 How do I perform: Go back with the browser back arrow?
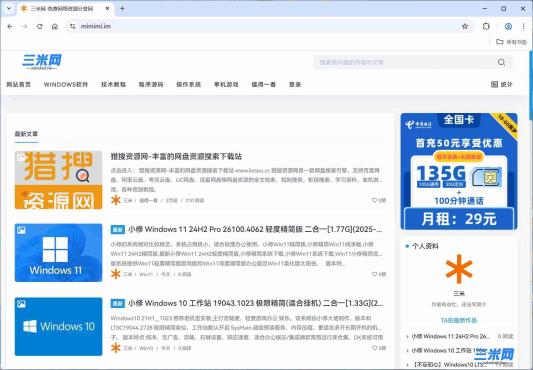(10, 26)
